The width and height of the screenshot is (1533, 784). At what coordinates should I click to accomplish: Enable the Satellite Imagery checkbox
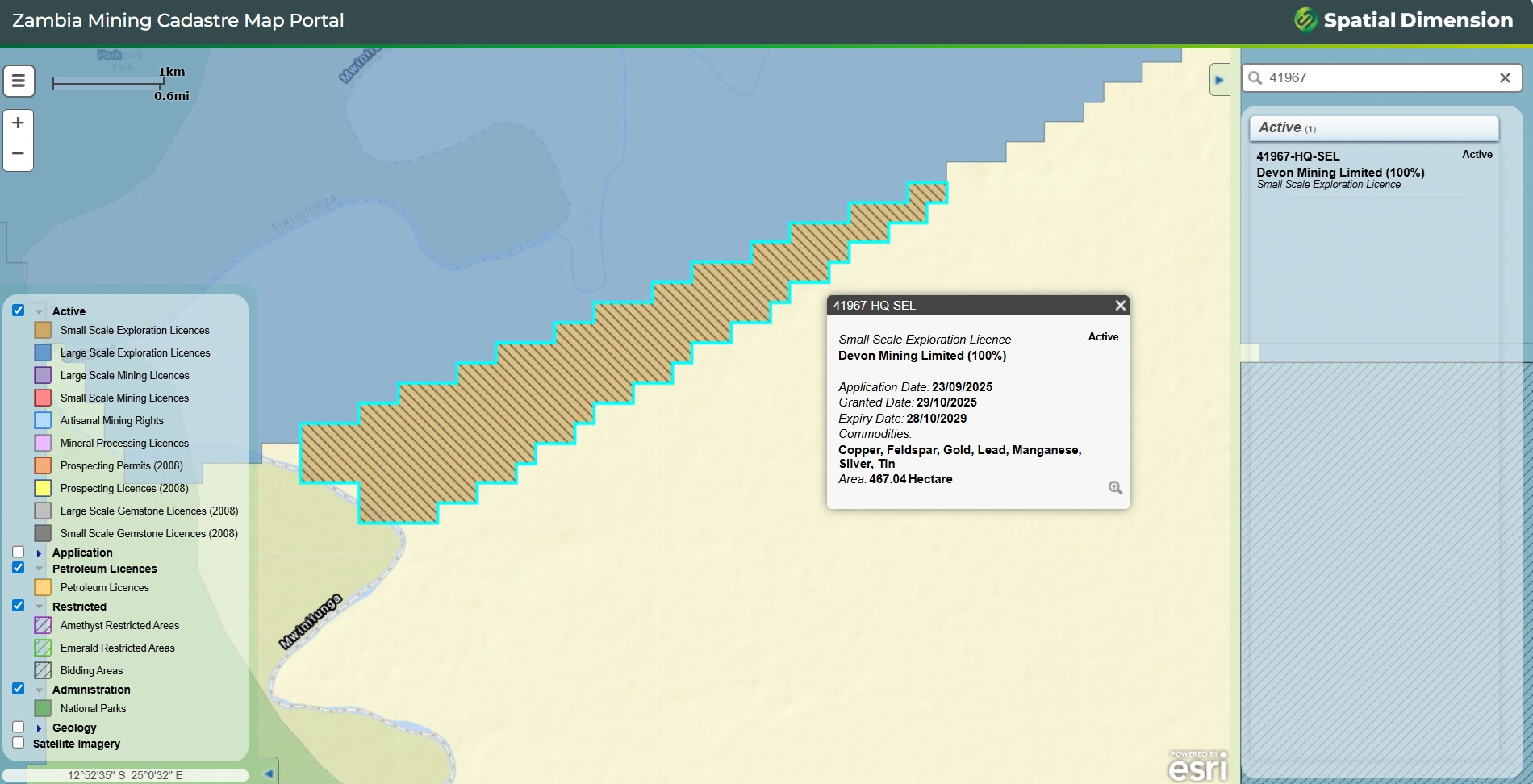click(x=18, y=743)
